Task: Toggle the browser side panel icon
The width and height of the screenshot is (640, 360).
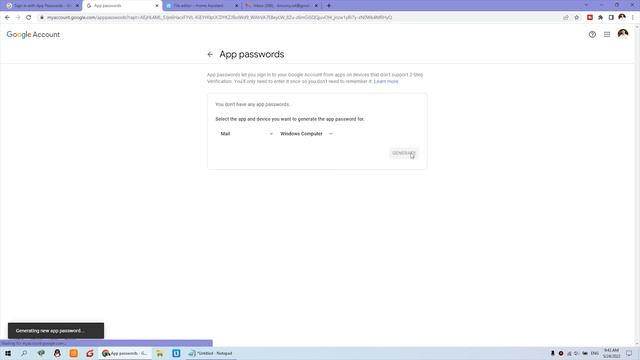Action: click(611, 18)
